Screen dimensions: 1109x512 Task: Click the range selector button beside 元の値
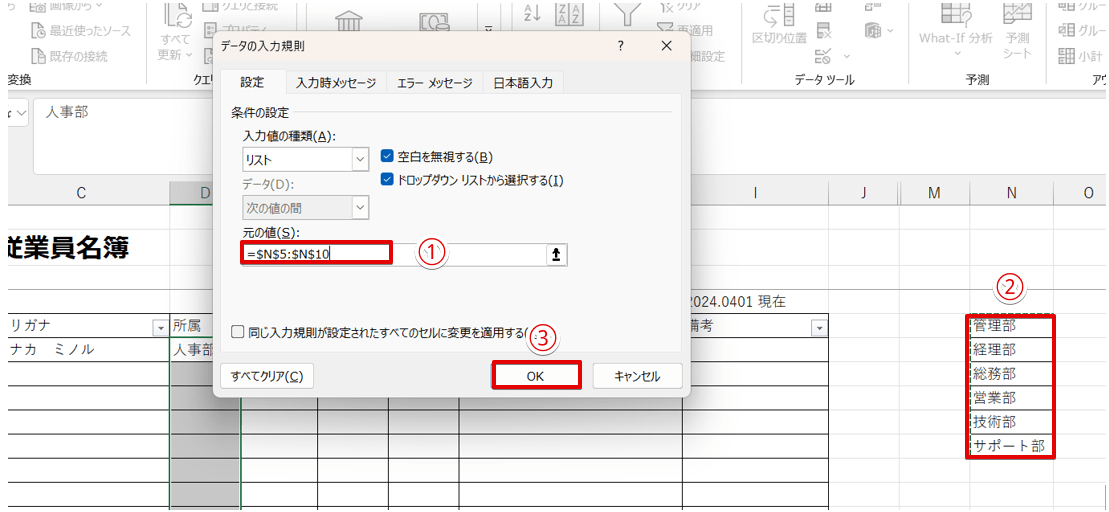[557, 255]
